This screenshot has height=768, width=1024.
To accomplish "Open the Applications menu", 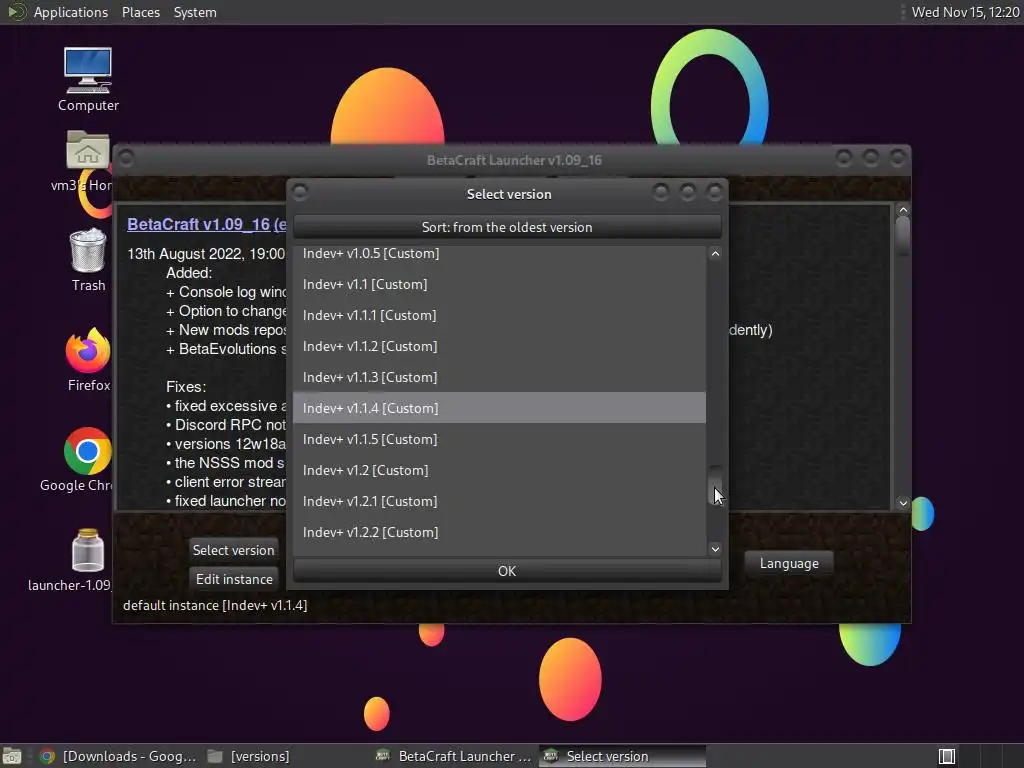I will (71, 12).
